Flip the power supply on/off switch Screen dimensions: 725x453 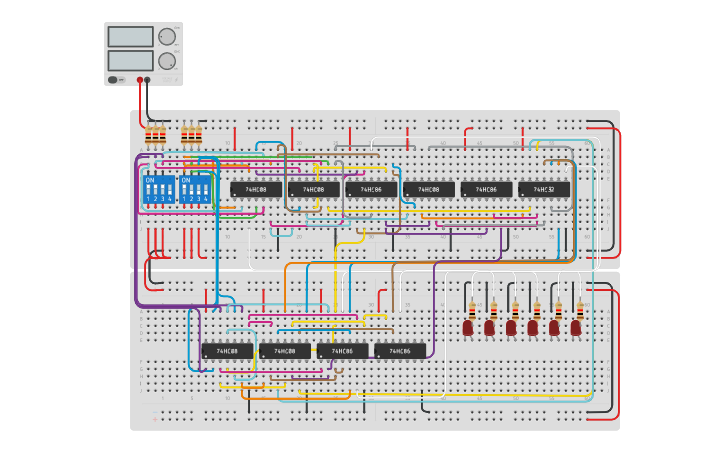pyautogui.click(x=113, y=79)
